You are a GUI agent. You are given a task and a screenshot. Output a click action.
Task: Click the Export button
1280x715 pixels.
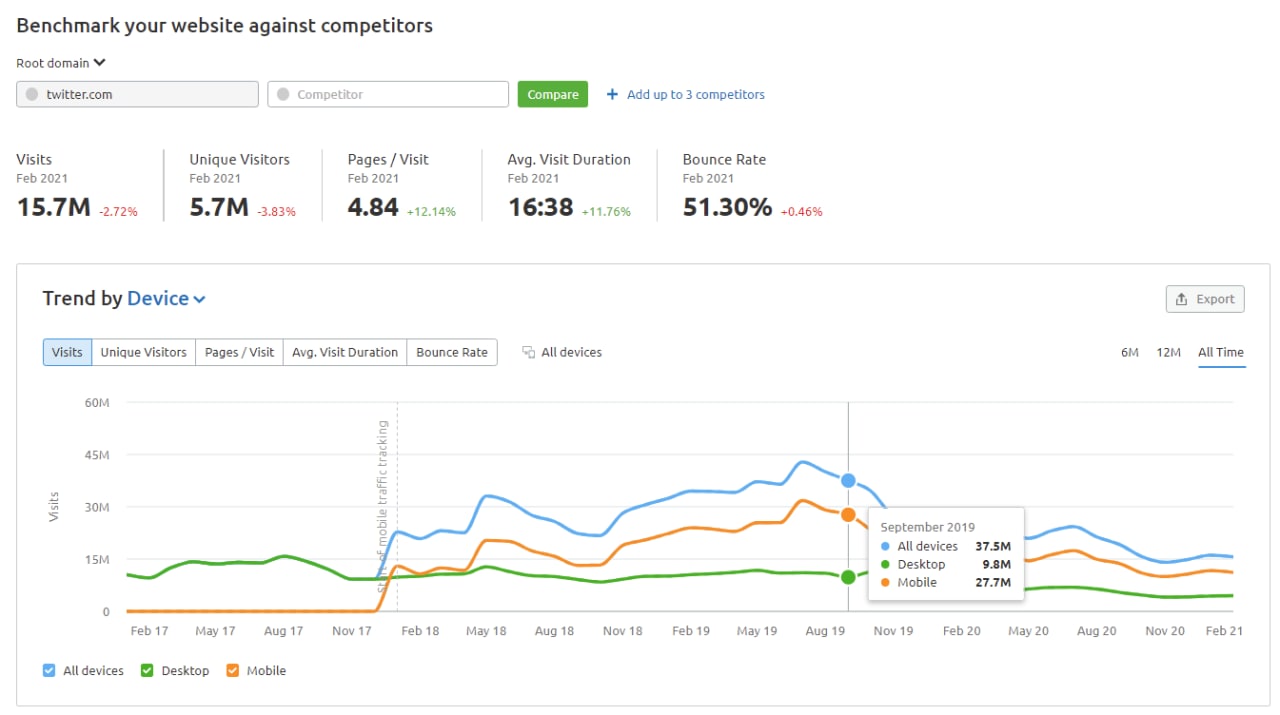[1205, 299]
